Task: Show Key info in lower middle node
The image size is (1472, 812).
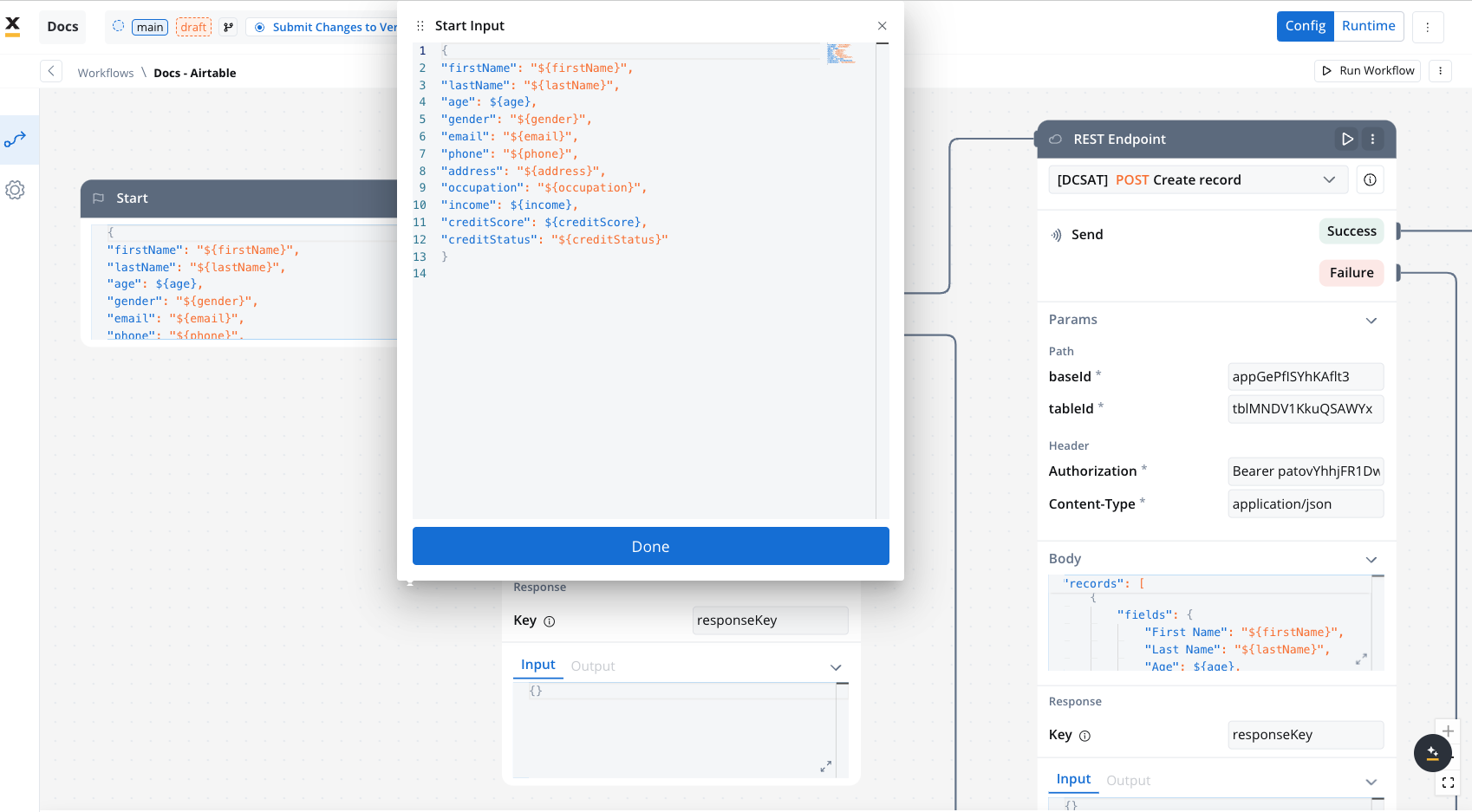Action: pos(549,621)
